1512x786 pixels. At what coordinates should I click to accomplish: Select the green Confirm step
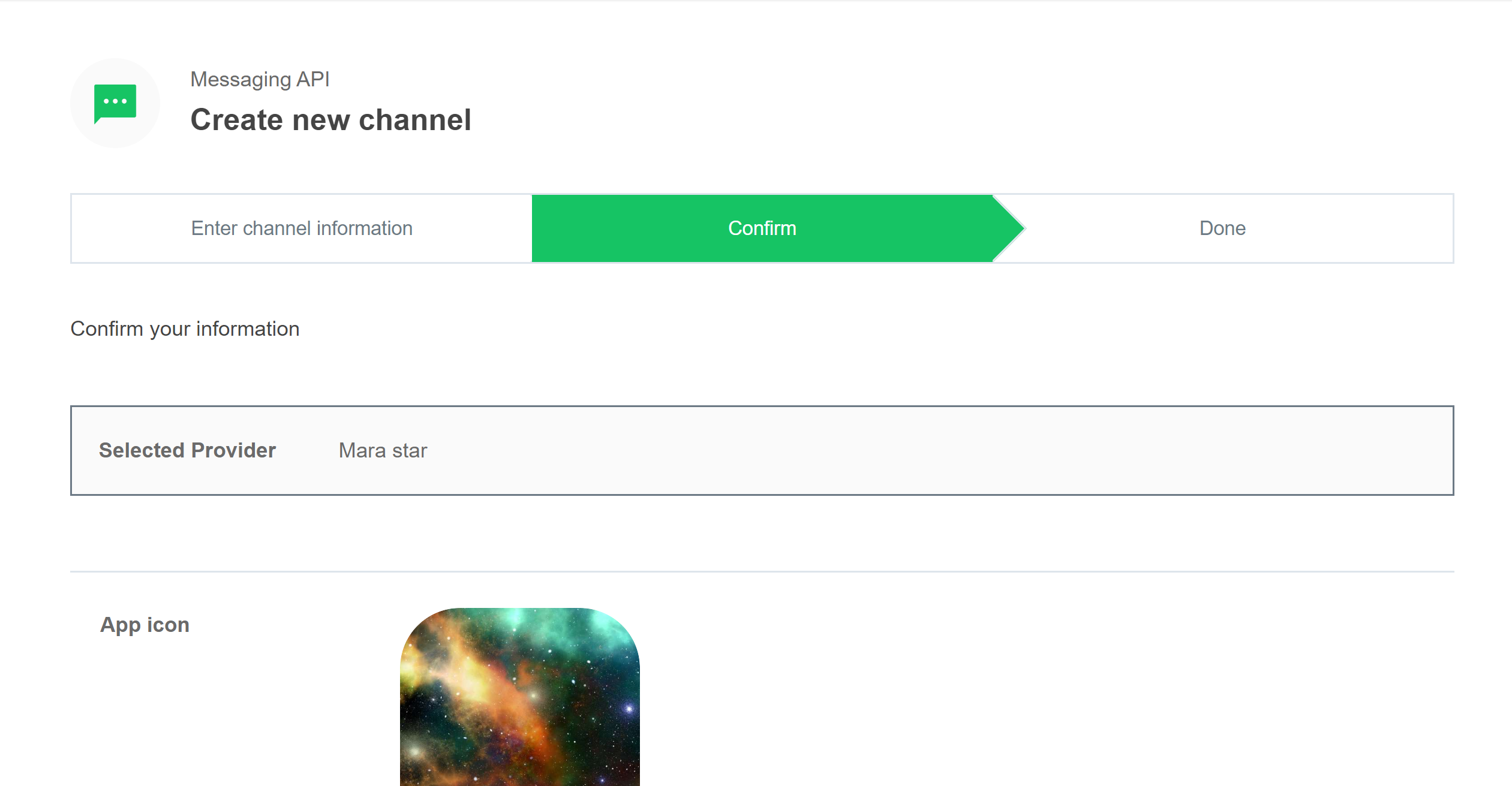pos(762,228)
